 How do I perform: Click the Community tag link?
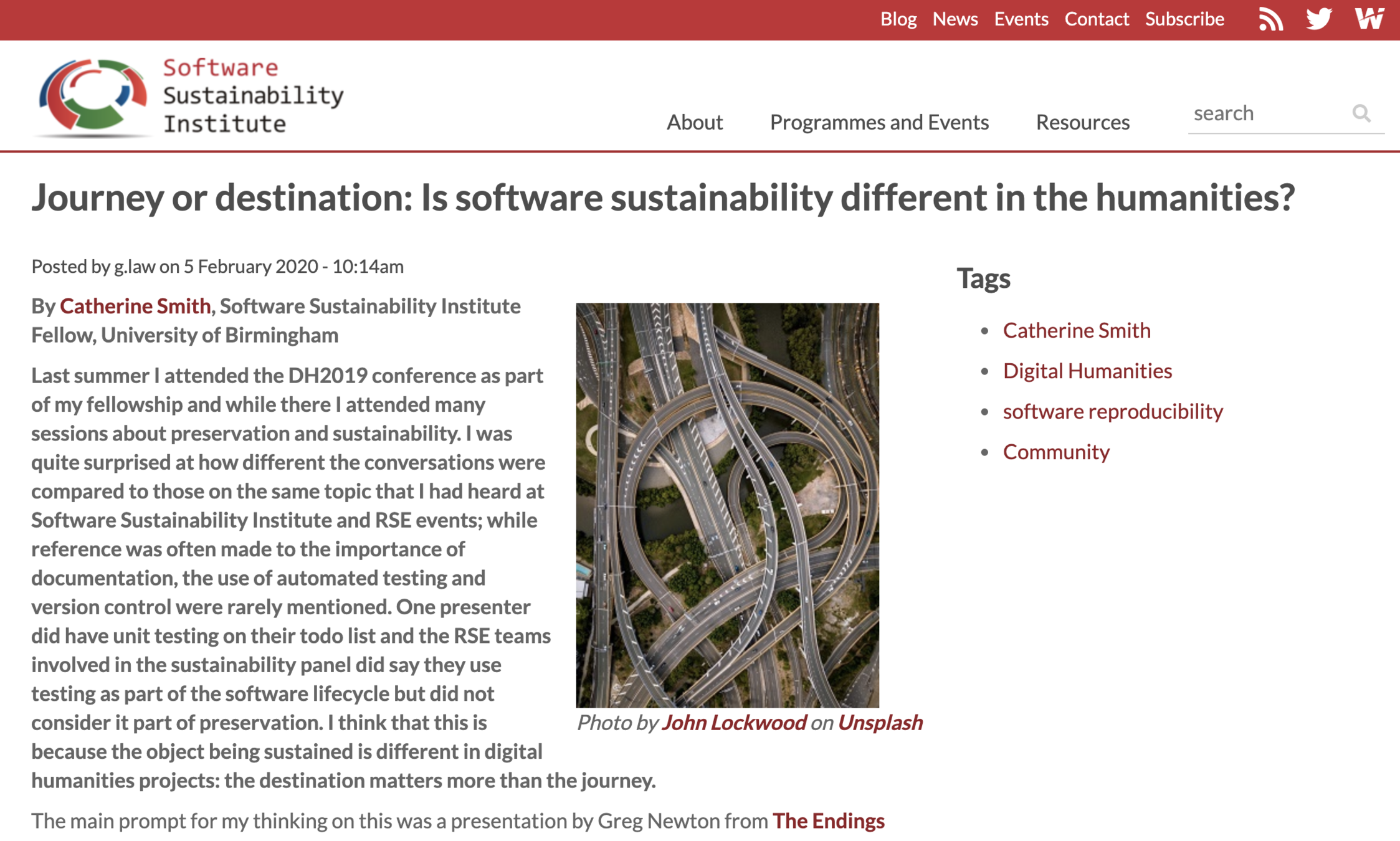(x=1055, y=452)
